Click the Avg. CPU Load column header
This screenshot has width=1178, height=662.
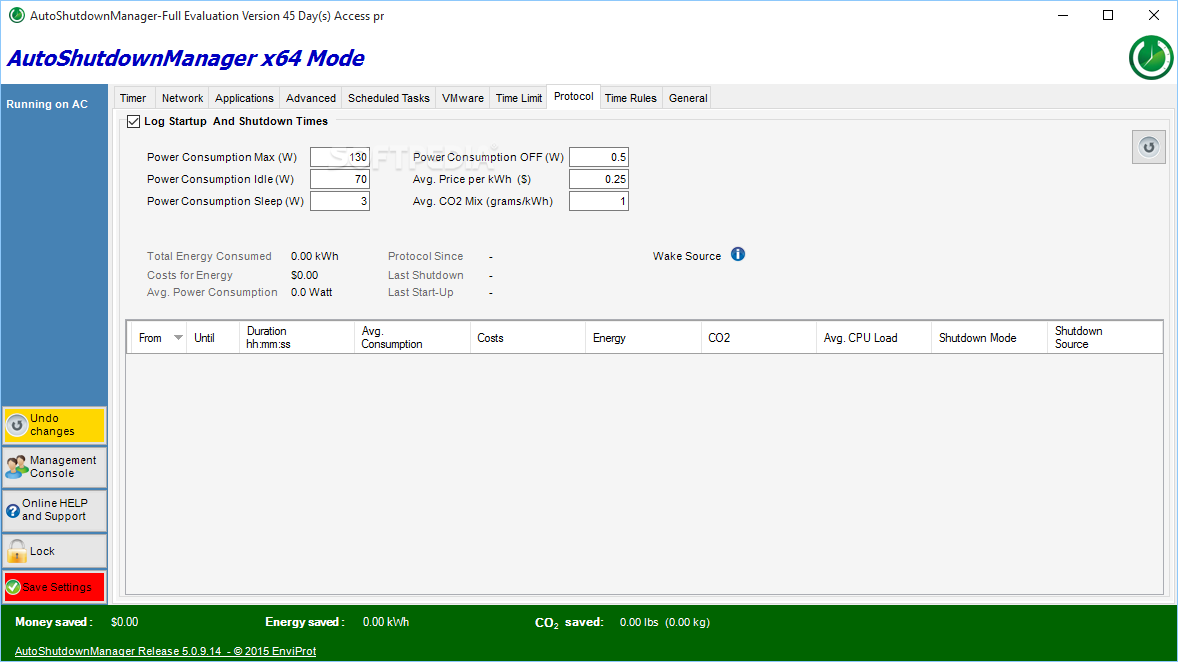click(x=874, y=337)
